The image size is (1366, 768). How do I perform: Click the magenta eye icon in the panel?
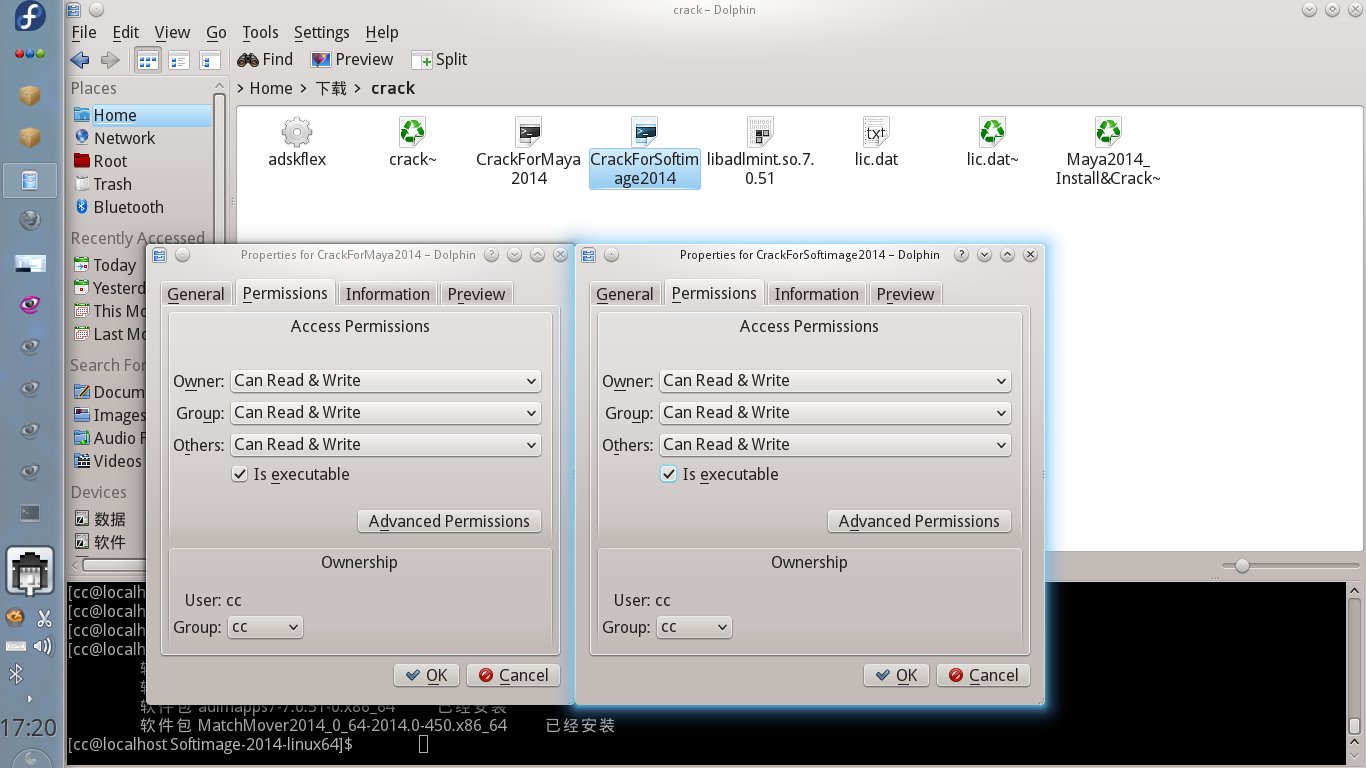pyautogui.click(x=30, y=305)
